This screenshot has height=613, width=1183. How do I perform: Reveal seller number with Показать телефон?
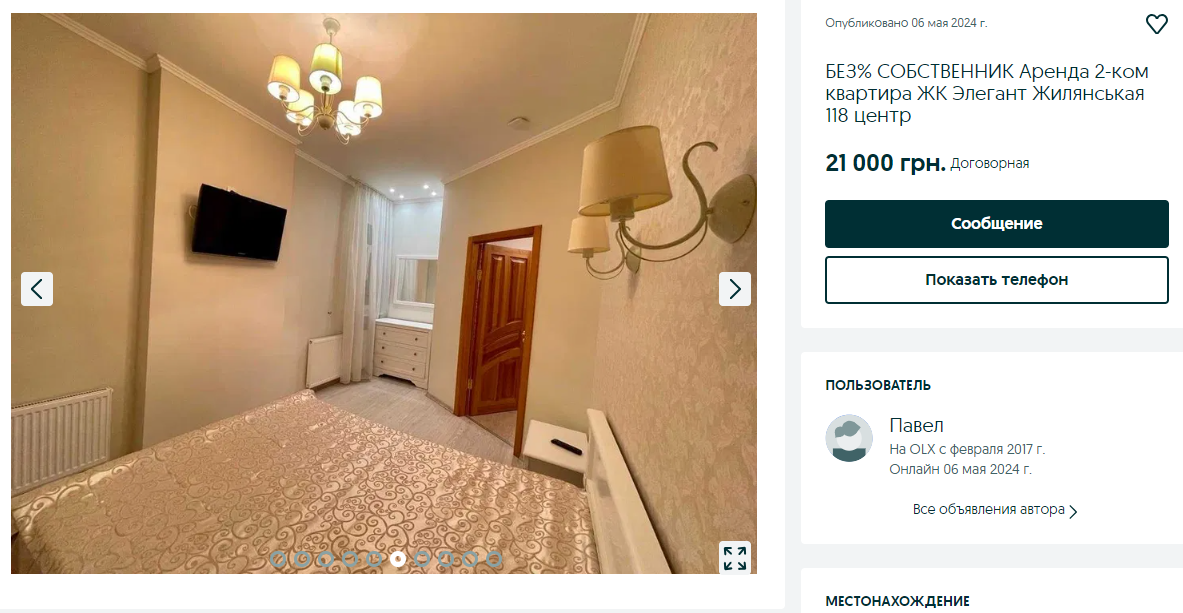coord(997,279)
